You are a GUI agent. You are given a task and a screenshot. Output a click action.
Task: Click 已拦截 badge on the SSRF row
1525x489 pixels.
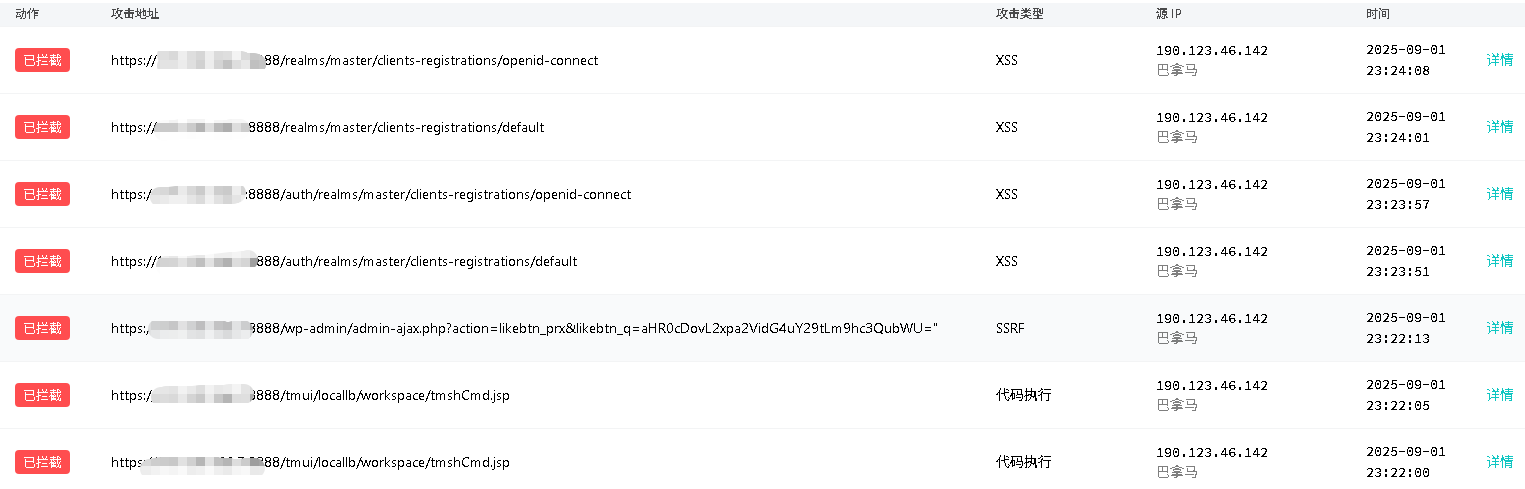pos(42,328)
